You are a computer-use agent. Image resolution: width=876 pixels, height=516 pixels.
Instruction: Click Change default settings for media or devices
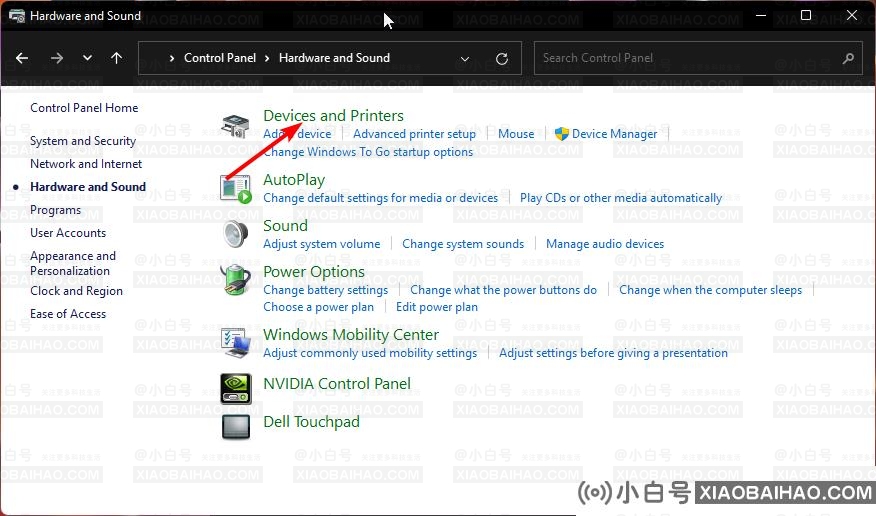click(x=380, y=198)
